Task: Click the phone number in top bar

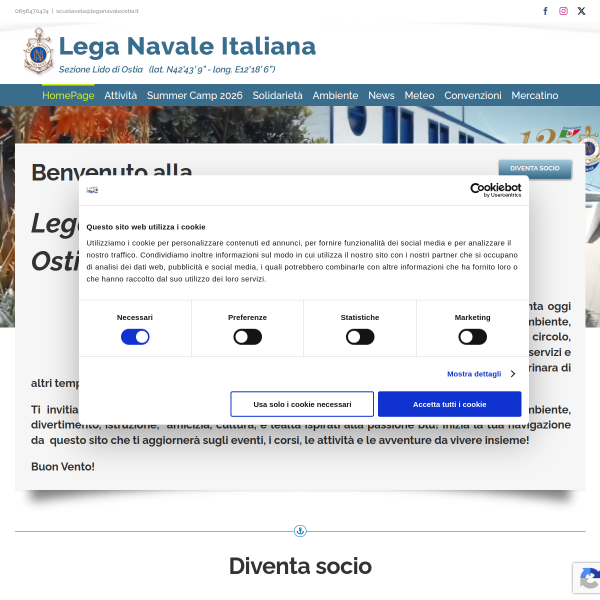Action: pos(32,11)
